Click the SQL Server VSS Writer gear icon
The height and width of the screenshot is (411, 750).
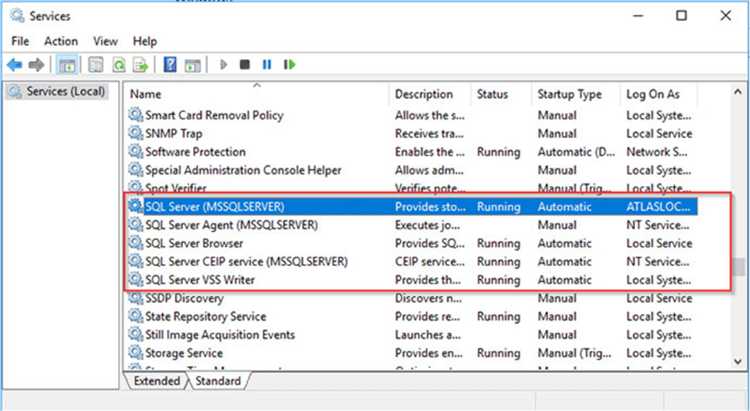click(x=136, y=279)
